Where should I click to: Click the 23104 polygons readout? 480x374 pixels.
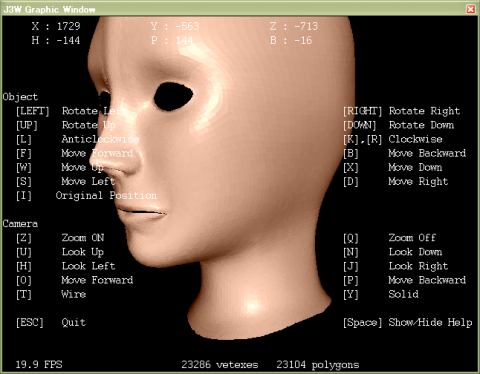pos(318,365)
